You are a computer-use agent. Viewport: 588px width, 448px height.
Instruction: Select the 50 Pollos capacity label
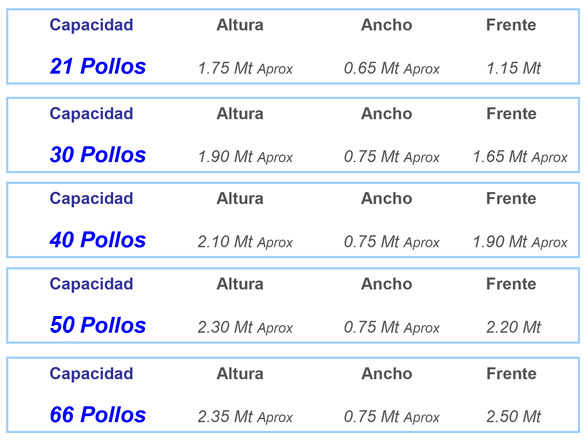[98, 325]
